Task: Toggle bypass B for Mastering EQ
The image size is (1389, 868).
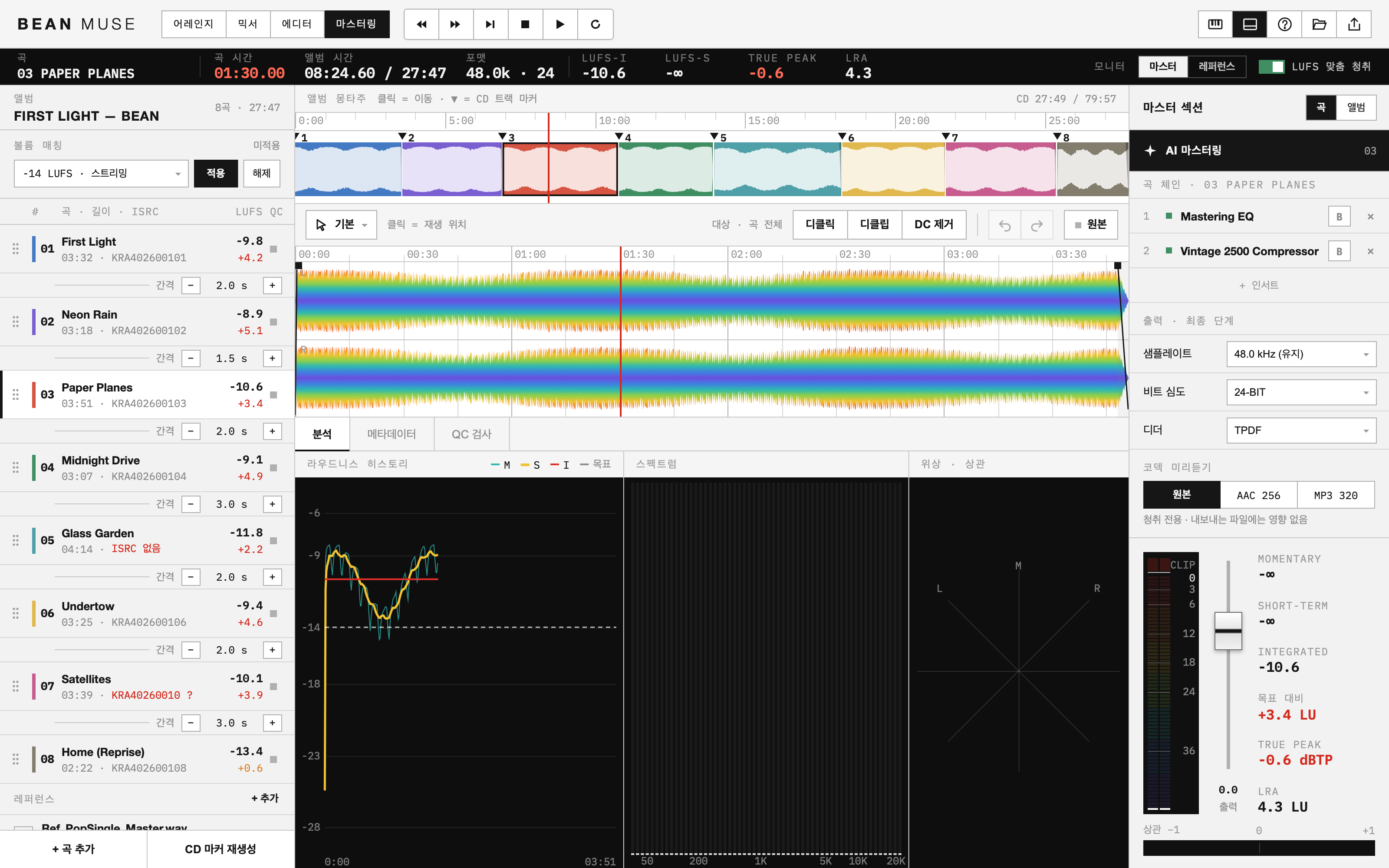Action: point(1339,217)
